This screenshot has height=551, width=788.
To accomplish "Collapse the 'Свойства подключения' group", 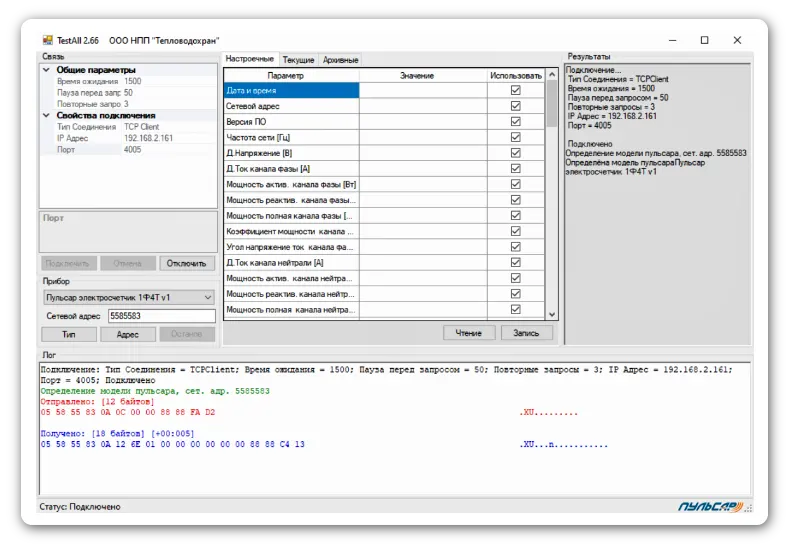I will pyautogui.click(x=47, y=116).
